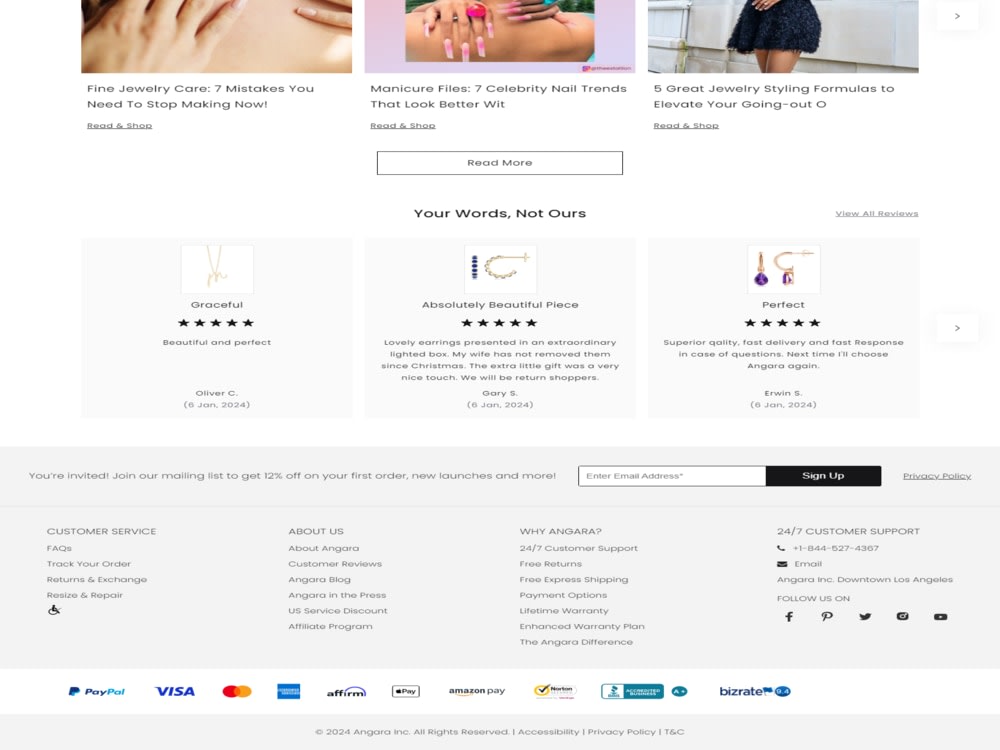Open the Instagram icon under Follow Us
This screenshot has width=1000, height=750.
[902, 616]
